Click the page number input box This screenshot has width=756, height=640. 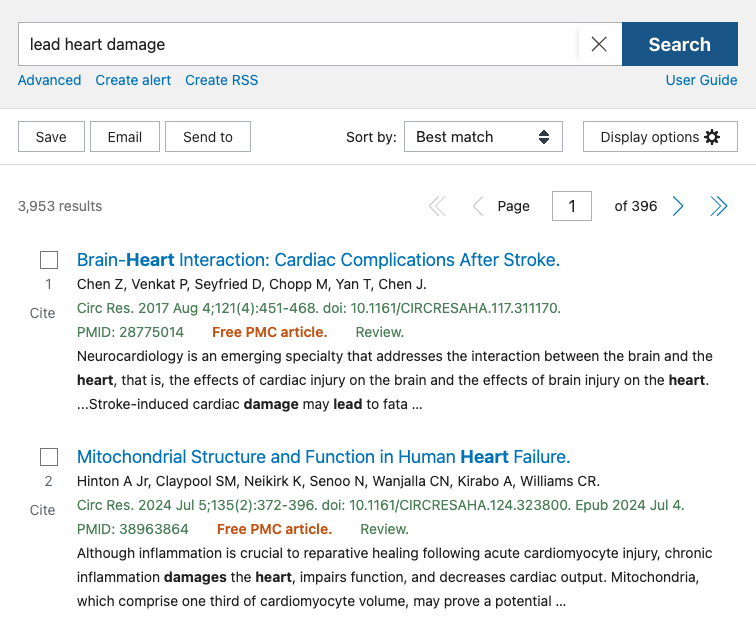pyautogui.click(x=572, y=206)
